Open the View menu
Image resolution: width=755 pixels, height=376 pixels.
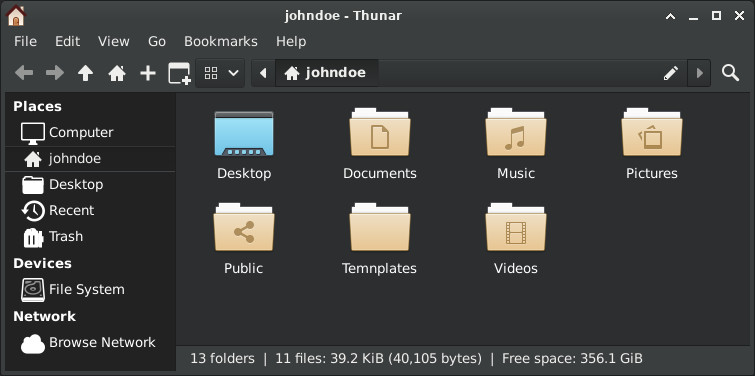pos(114,41)
